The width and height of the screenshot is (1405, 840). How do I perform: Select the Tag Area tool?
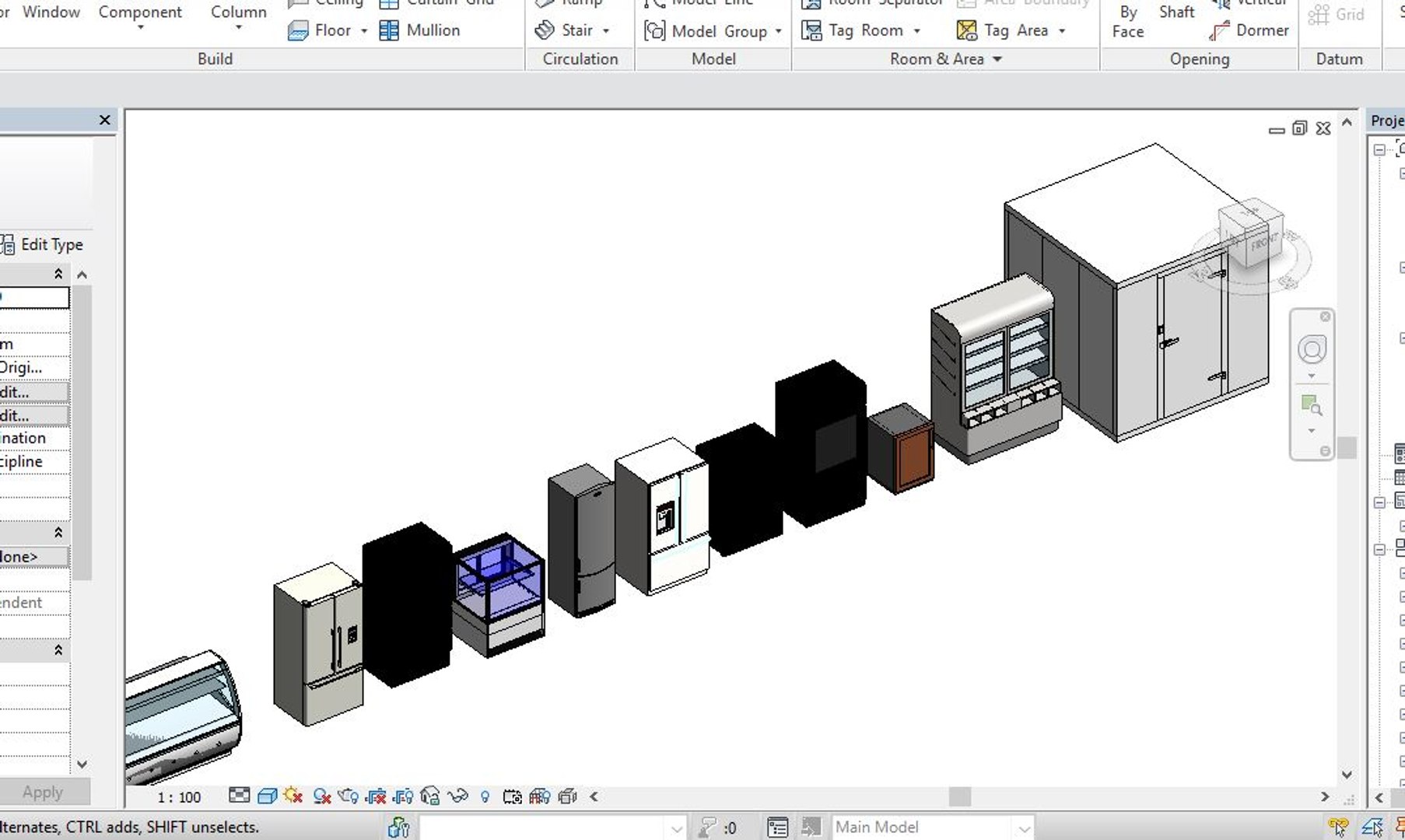1002,30
